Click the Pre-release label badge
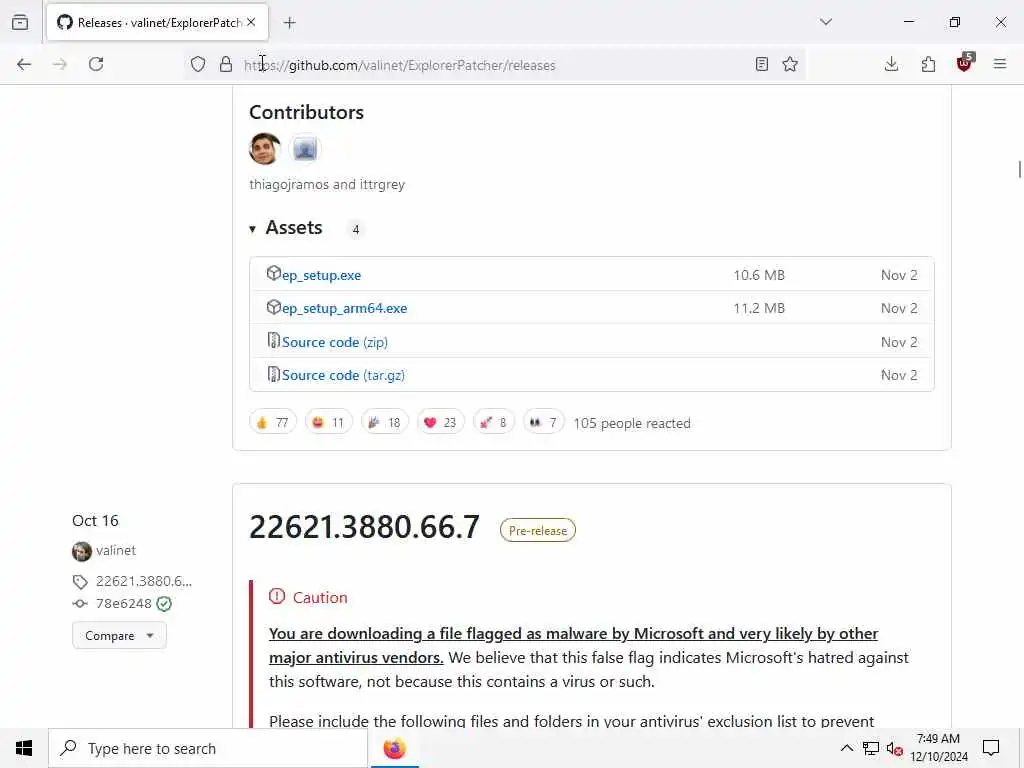The height and width of the screenshot is (768, 1024). (537, 530)
